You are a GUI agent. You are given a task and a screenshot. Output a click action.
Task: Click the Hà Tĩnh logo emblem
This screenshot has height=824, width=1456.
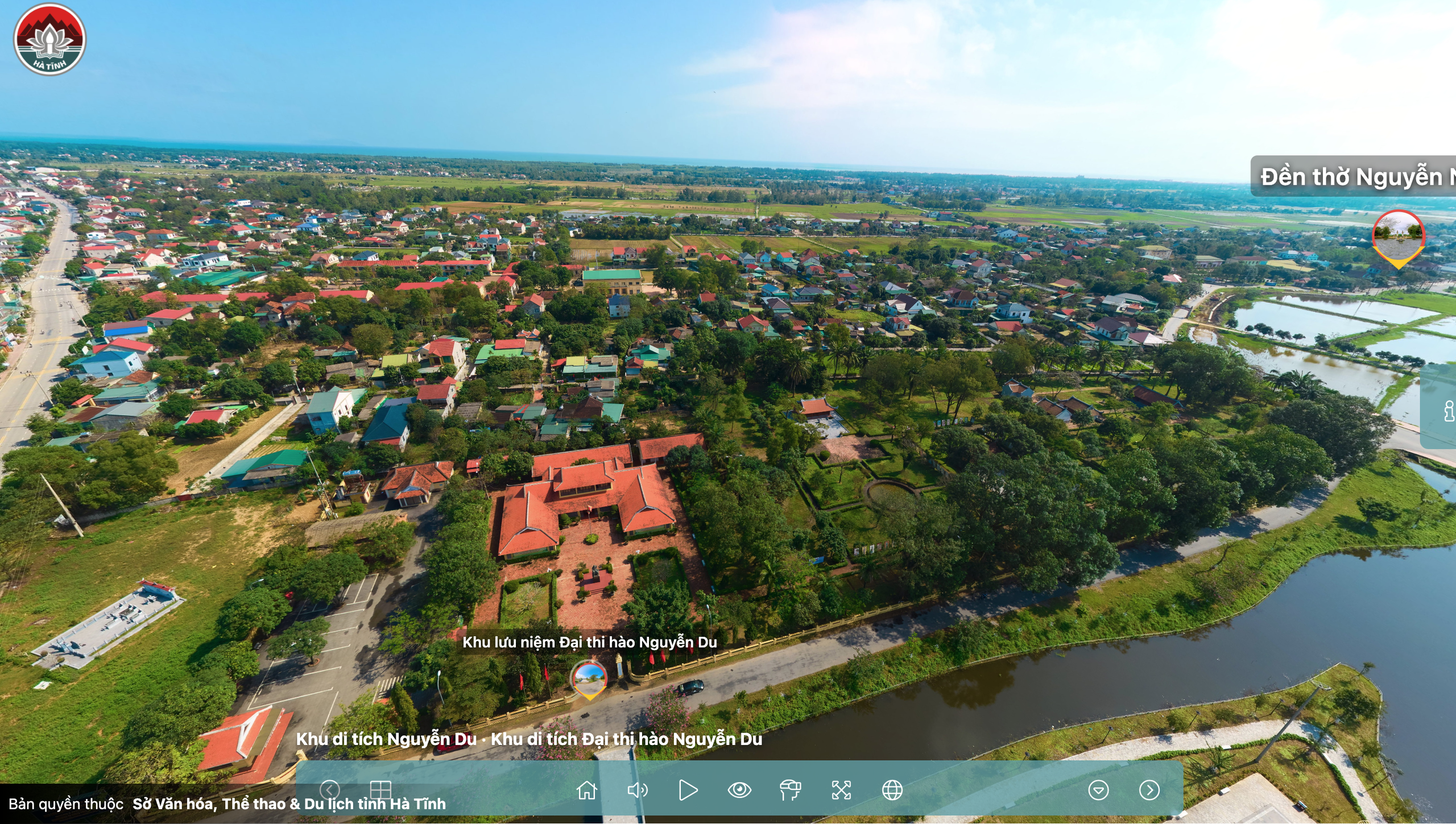click(49, 39)
